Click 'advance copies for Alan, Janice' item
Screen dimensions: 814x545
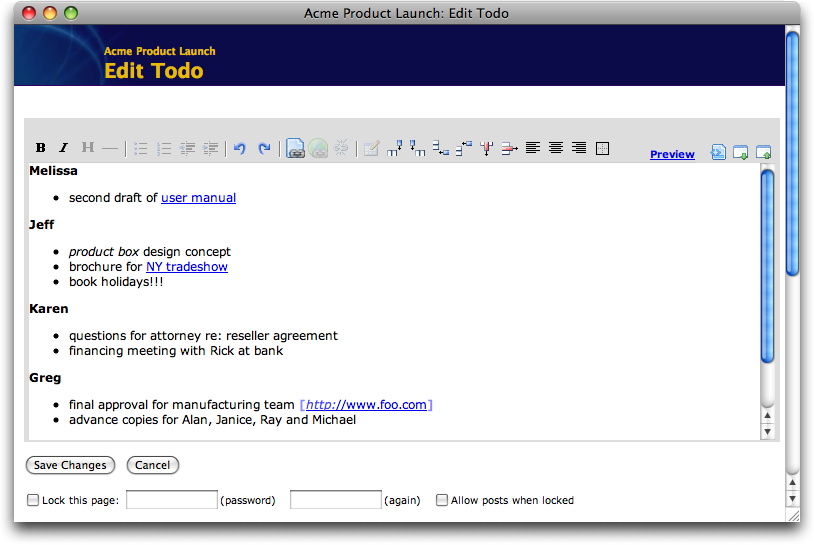pos(212,420)
